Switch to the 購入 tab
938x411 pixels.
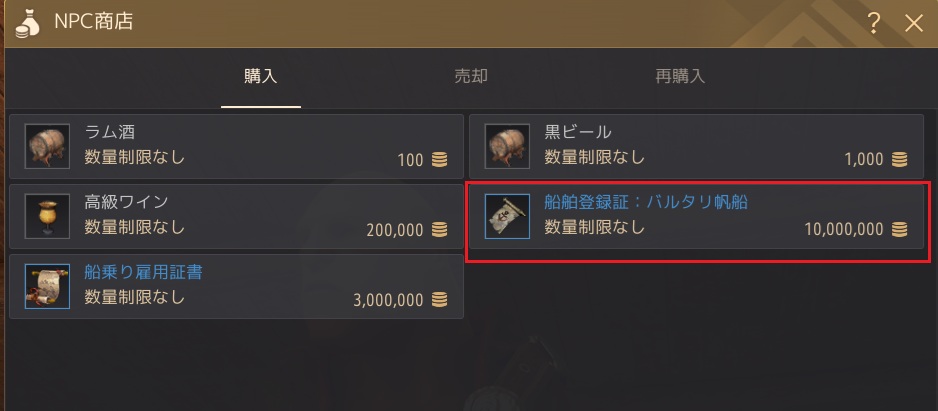(x=261, y=77)
